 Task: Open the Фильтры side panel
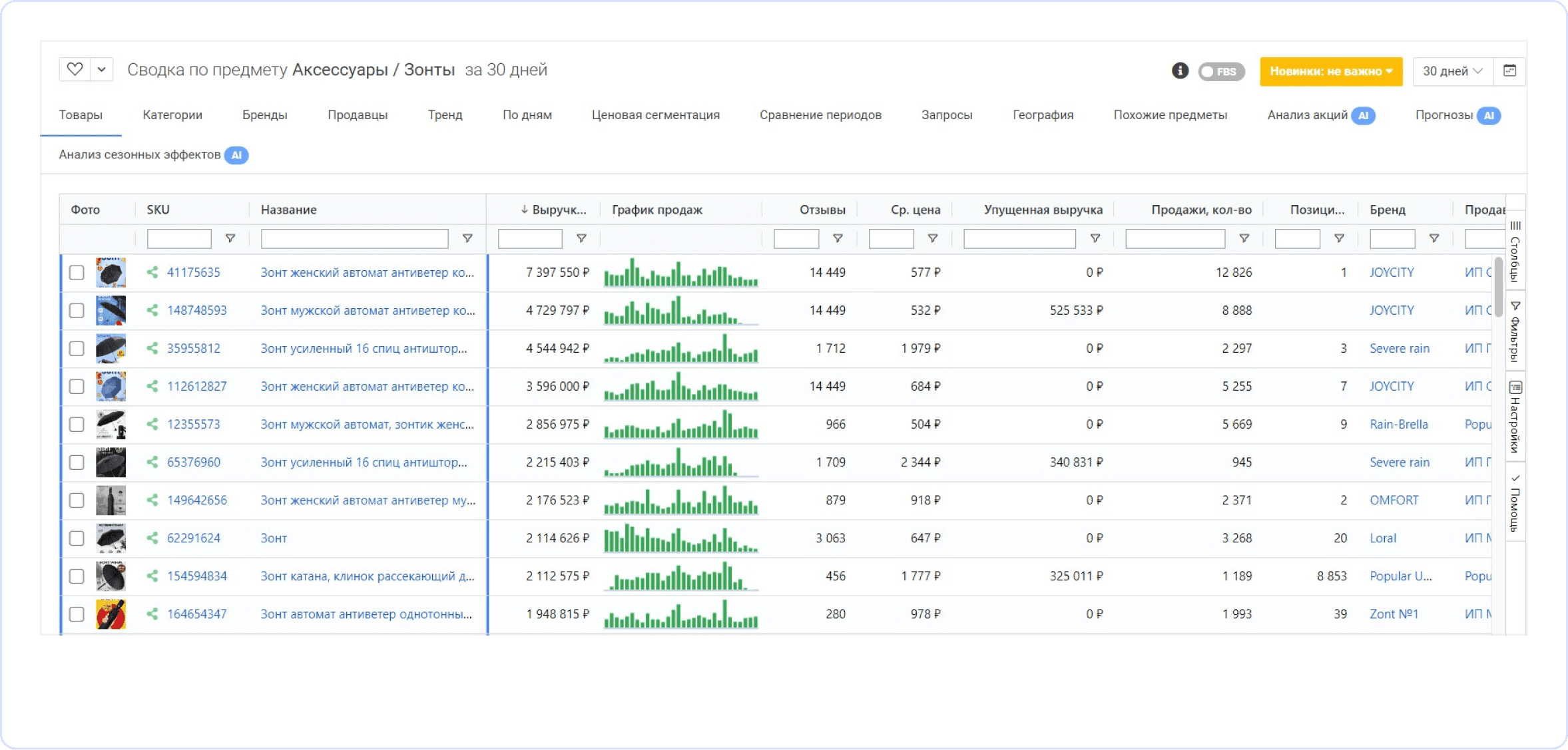pos(1515,331)
